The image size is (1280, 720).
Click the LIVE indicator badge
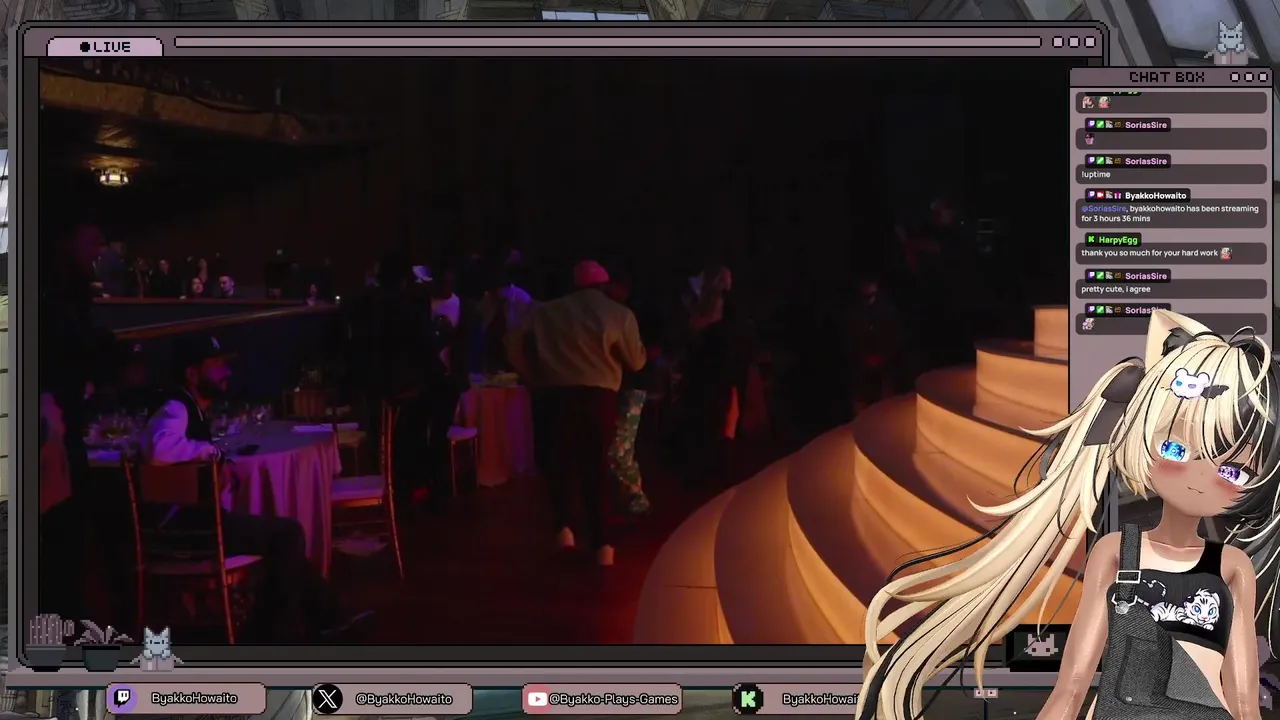point(105,47)
